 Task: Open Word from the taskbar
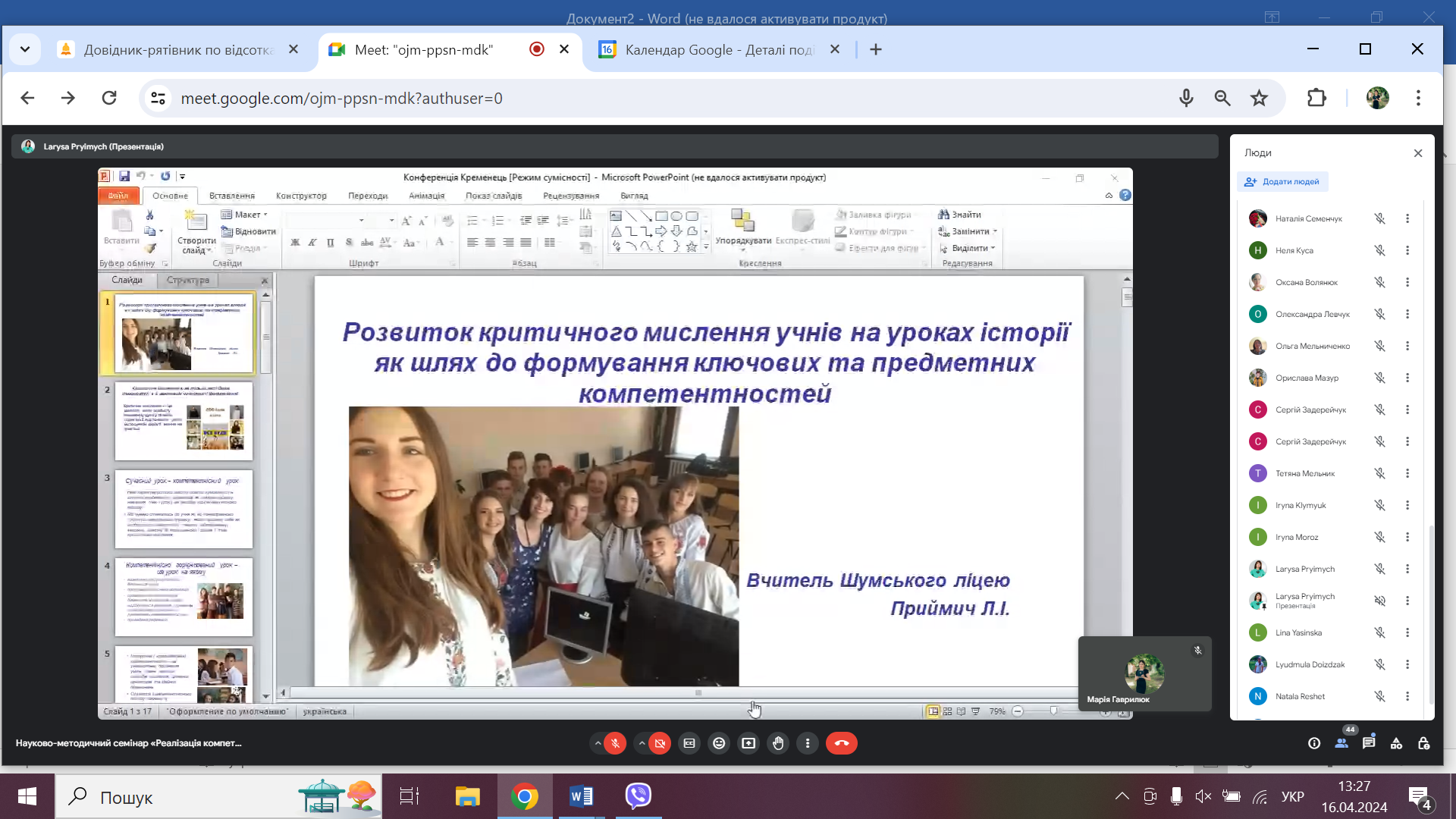[581, 796]
